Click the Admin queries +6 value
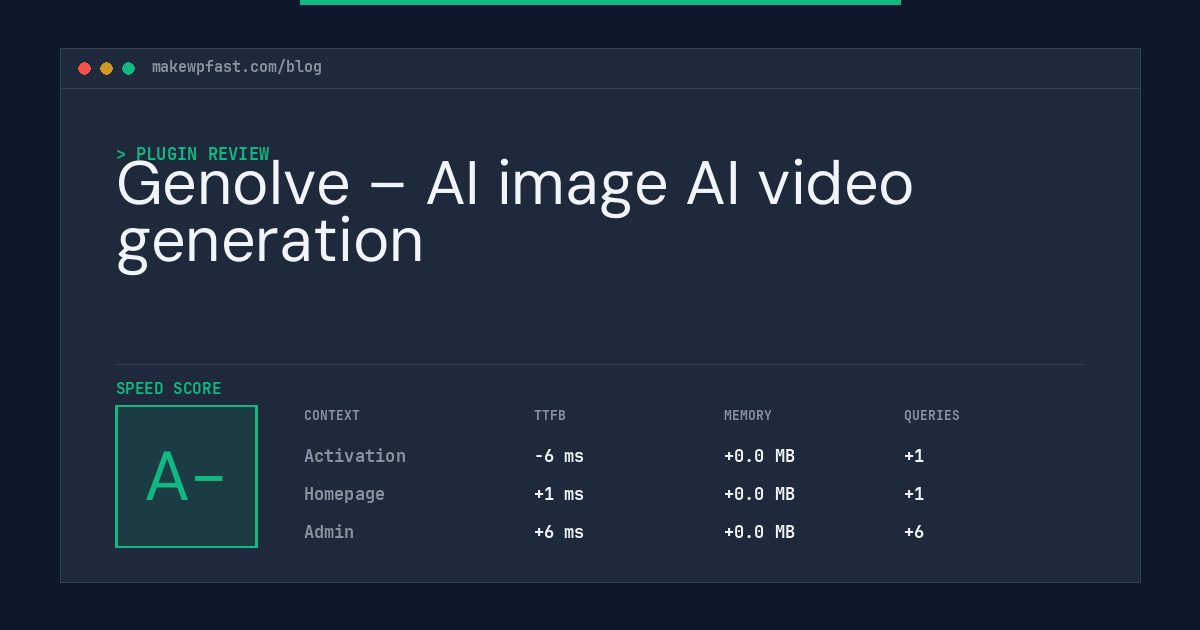The width and height of the screenshot is (1200, 630). [914, 532]
